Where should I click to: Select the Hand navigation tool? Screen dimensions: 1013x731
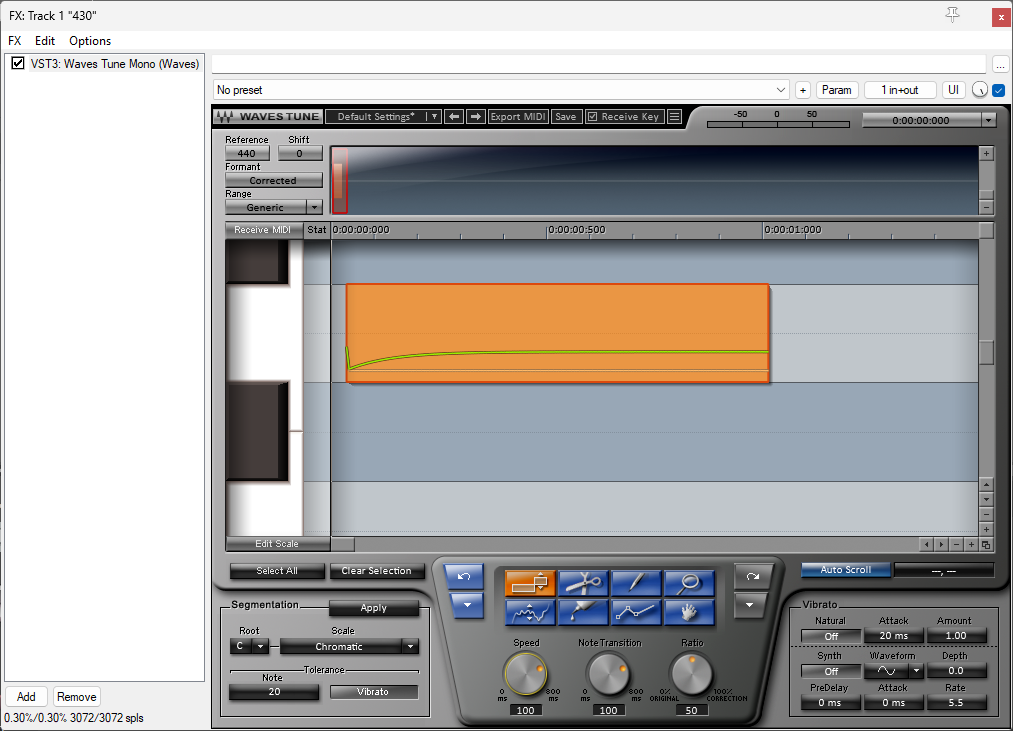pos(689,612)
